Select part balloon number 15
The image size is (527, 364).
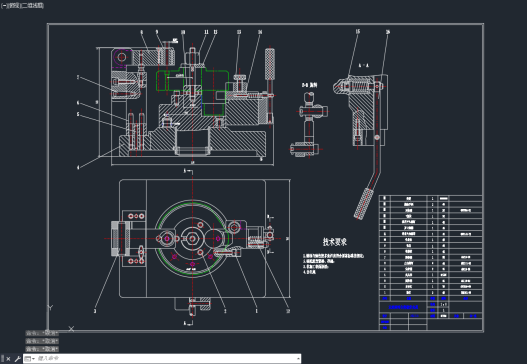[x=358, y=31]
